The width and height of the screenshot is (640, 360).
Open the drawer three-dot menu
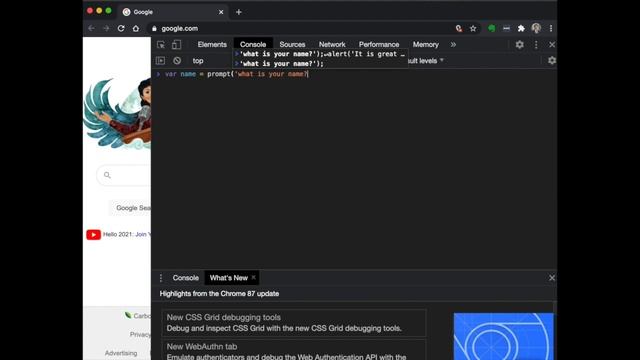(x=161, y=278)
